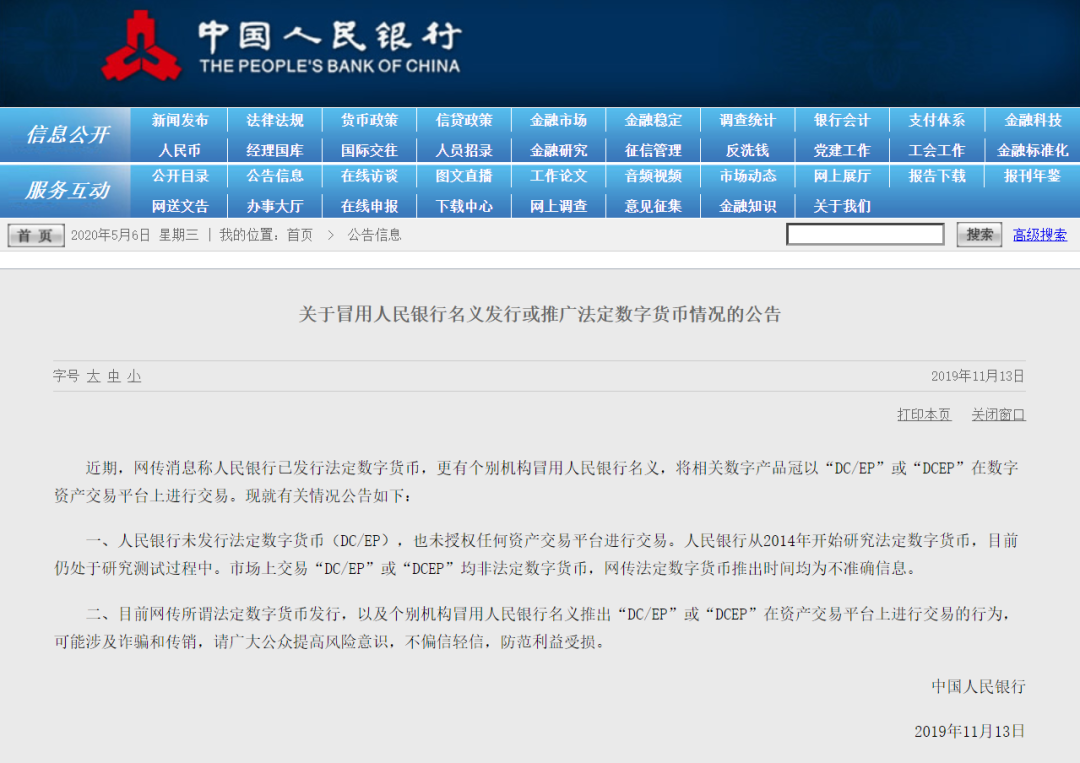Visit the 关于我们 page
The height and width of the screenshot is (763, 1080).
tap(842, 206)
